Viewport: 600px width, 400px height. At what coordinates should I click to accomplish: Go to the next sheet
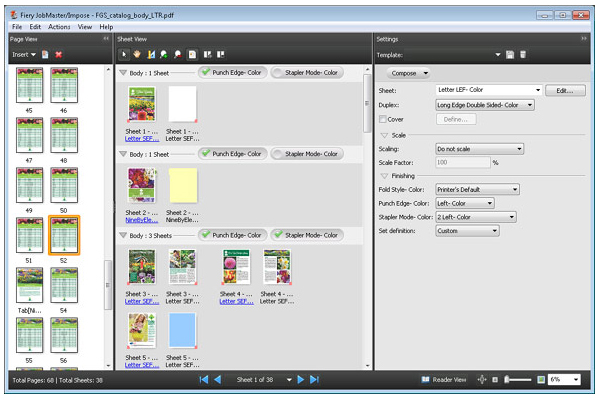301,380
